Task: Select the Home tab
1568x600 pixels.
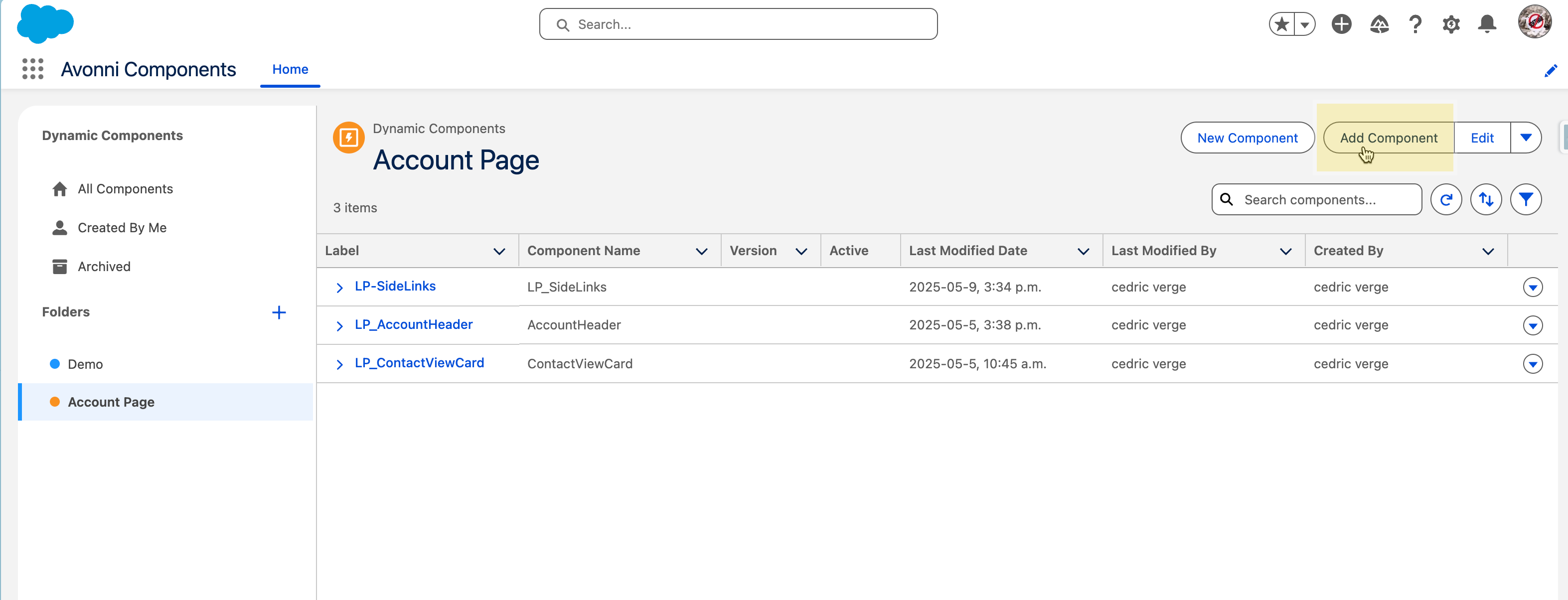Action: (x=290, y=69)
